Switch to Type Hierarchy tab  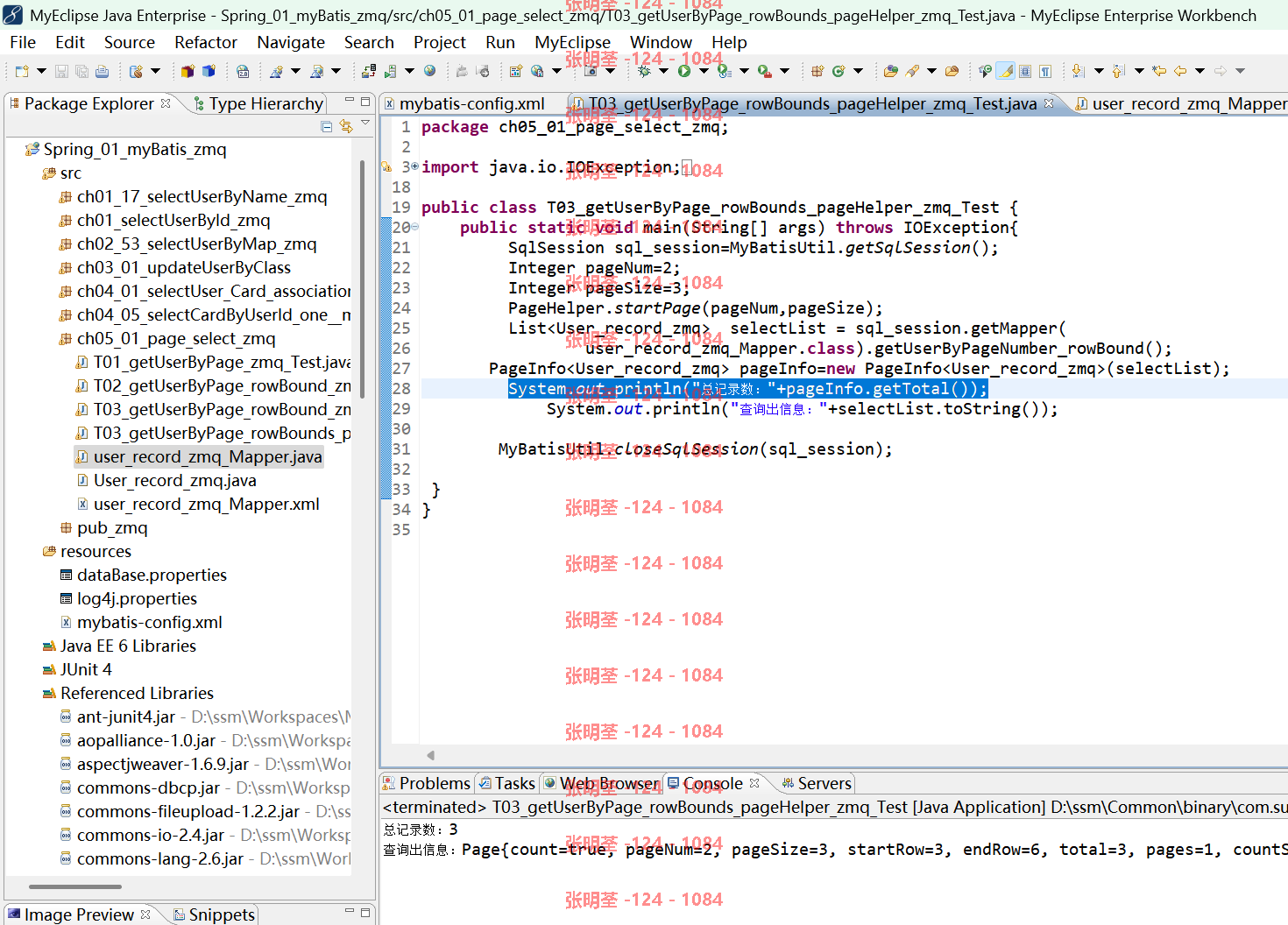point(258,103)
